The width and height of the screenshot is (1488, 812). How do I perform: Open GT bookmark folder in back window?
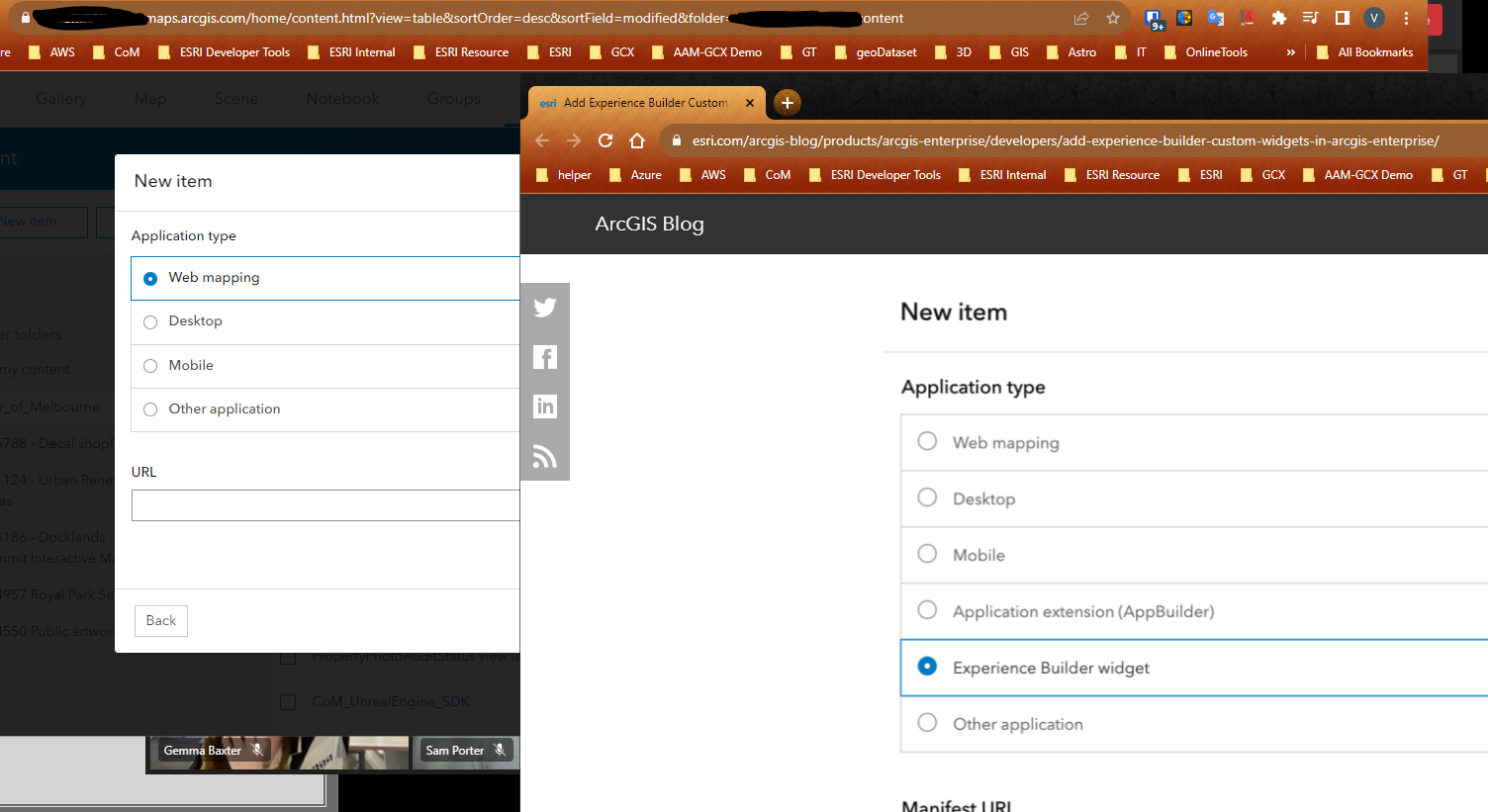(799, 52)
